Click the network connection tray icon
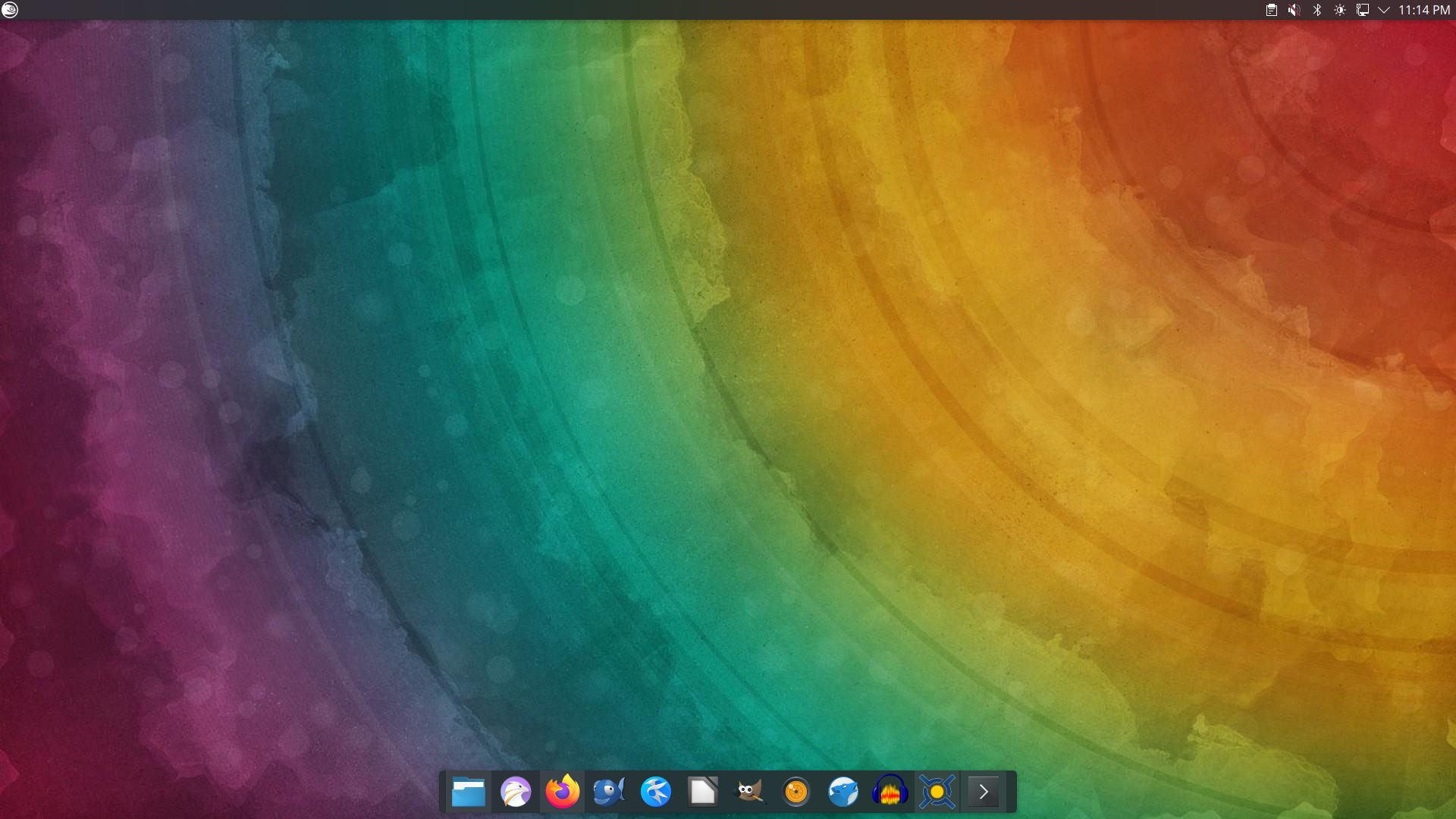 (1363, 10)
